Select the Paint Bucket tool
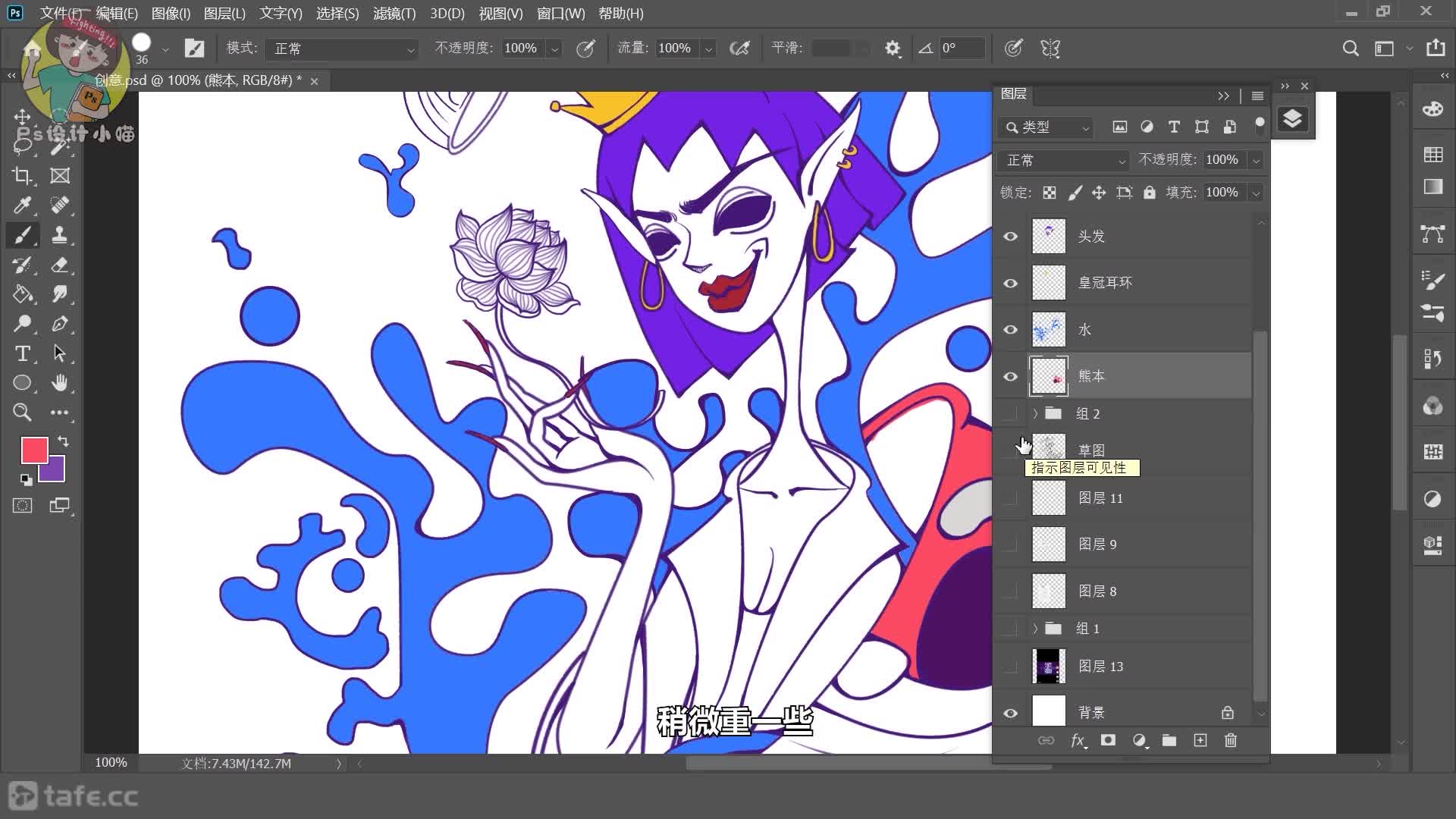The width and height of the screenshot is (1456, 819). click(22, 294)
